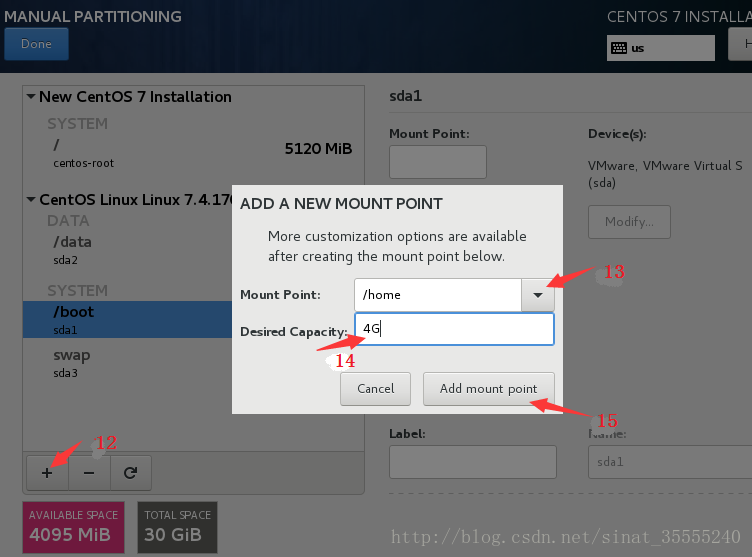Screen dimensions: 752x557
Task: Select the /boot sda1 partition
Action: point(128,320)
